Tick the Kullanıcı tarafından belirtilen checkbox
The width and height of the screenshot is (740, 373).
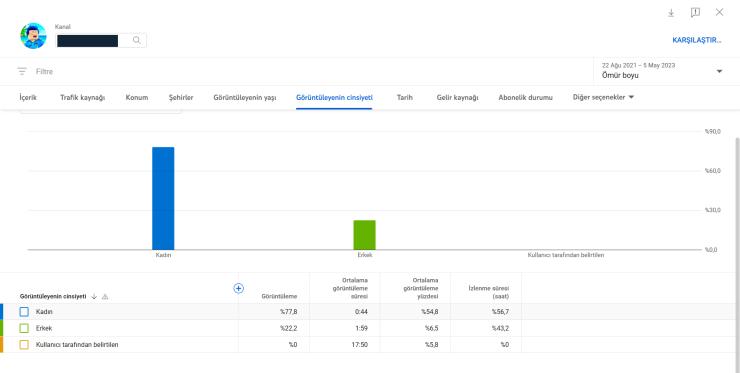24,345
